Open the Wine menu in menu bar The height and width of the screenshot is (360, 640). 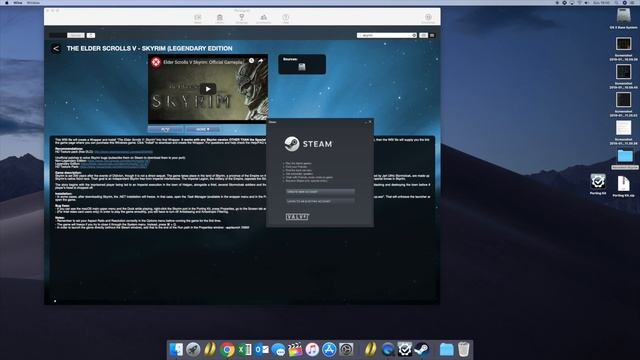click(18, 2)
